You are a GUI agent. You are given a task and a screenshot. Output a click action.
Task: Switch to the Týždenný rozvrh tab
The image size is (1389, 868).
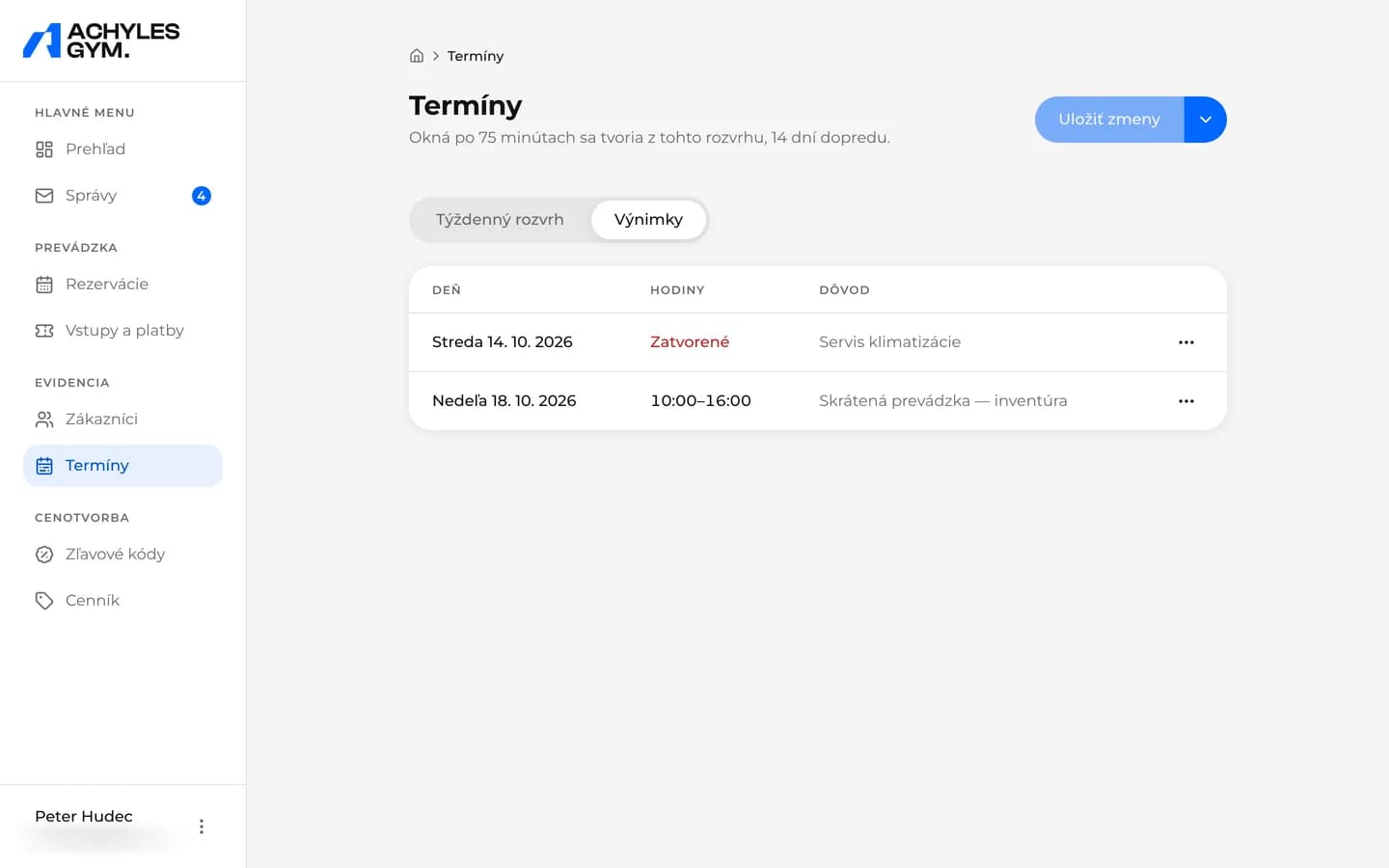(500, 220)
